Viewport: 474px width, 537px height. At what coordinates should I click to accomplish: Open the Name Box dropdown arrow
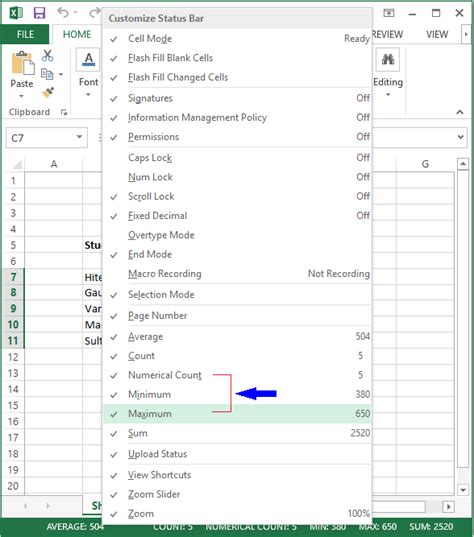pyautogui.click(x=79, y=137)
